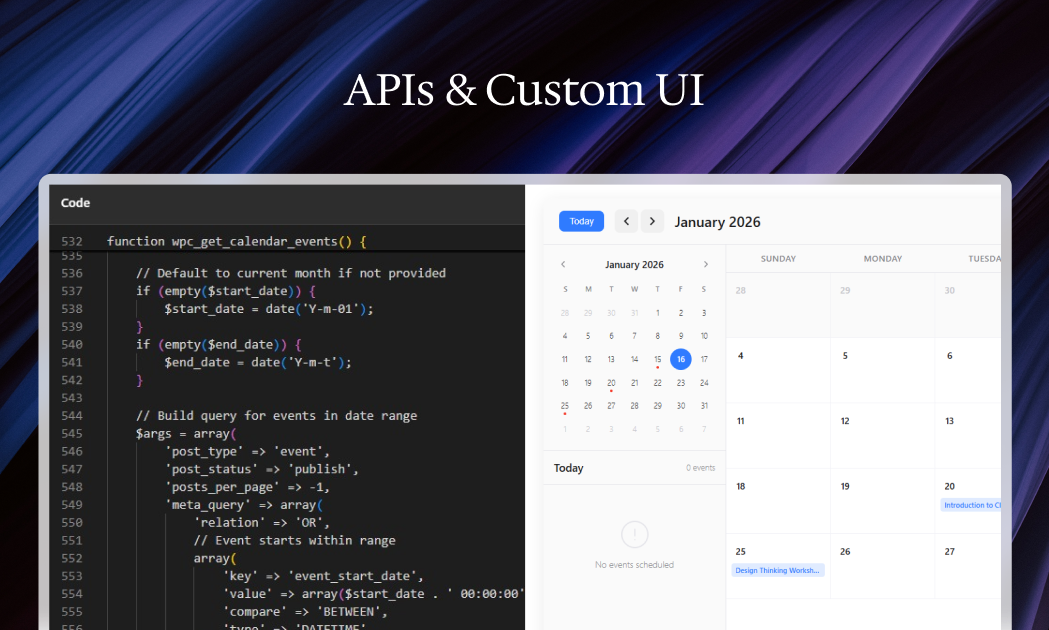Go to the previous month with the left arrow

pos(626,221)
